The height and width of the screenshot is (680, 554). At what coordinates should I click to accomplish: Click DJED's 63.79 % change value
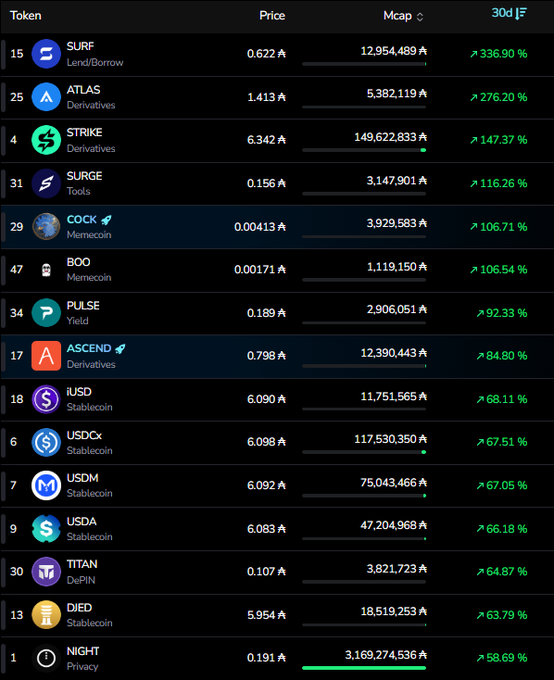pyautogui.click(x=502, y=615)
